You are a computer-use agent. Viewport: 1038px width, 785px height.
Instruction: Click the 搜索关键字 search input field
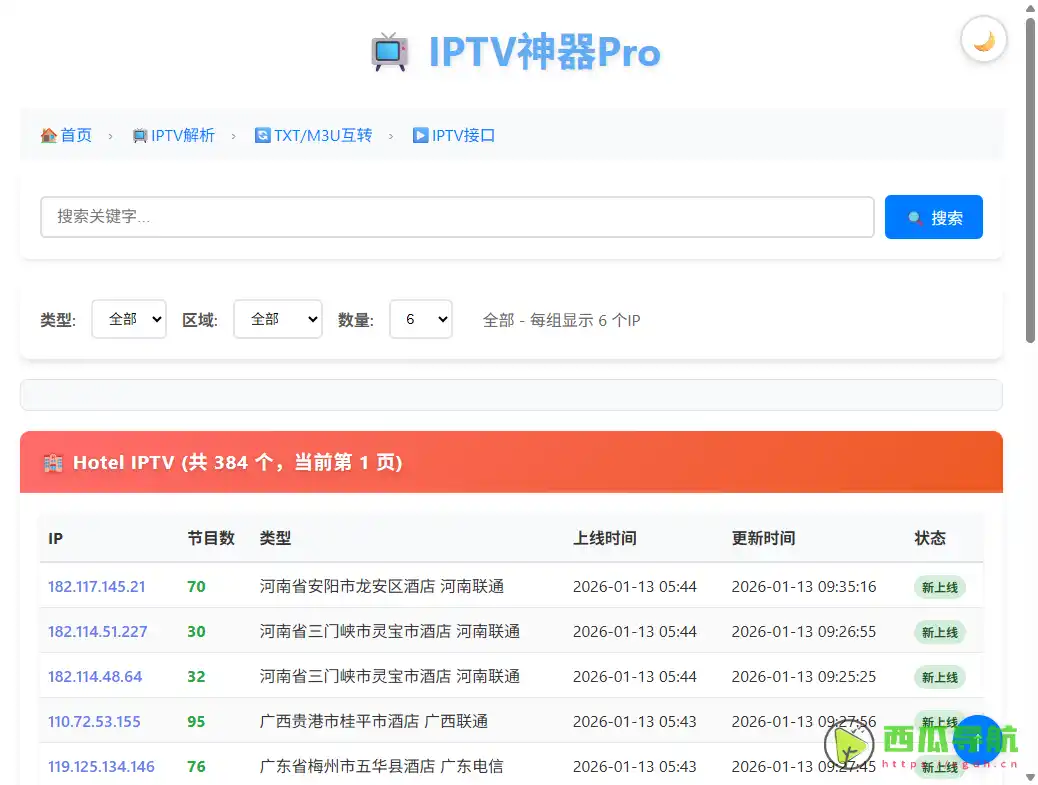pyautogui.click(x=457, y=216)
